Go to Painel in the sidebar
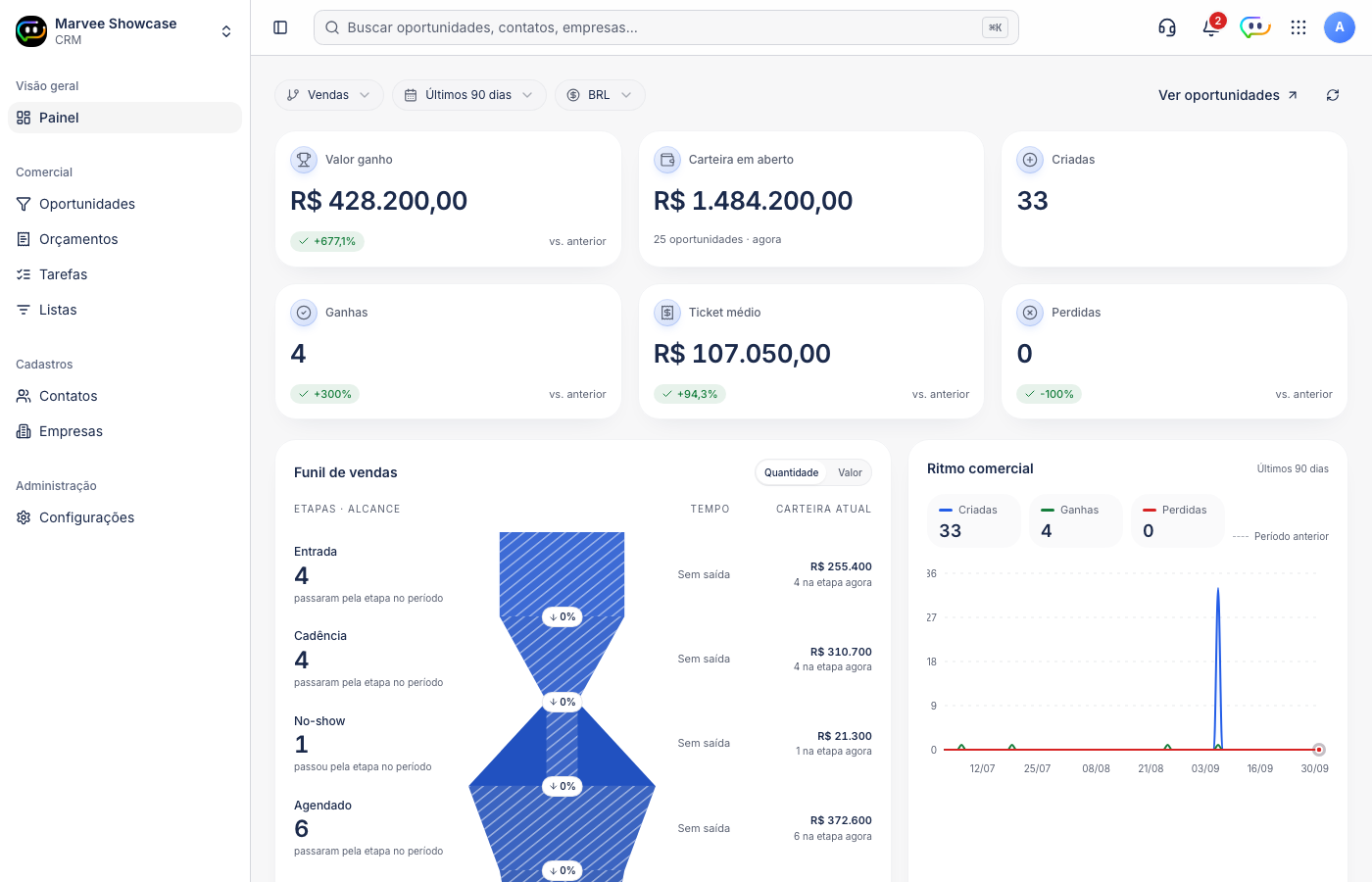Image resolution: width=1372 pixels, height=882 pixels. coord(124,118)
